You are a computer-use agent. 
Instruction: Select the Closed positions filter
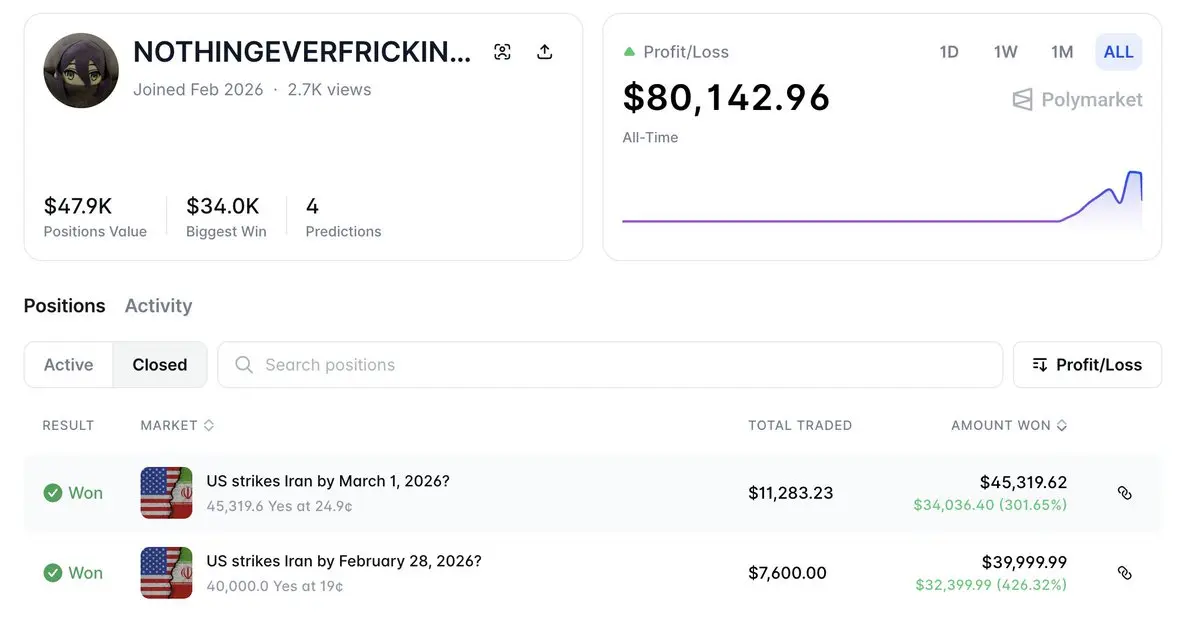(x=160, y=365)
